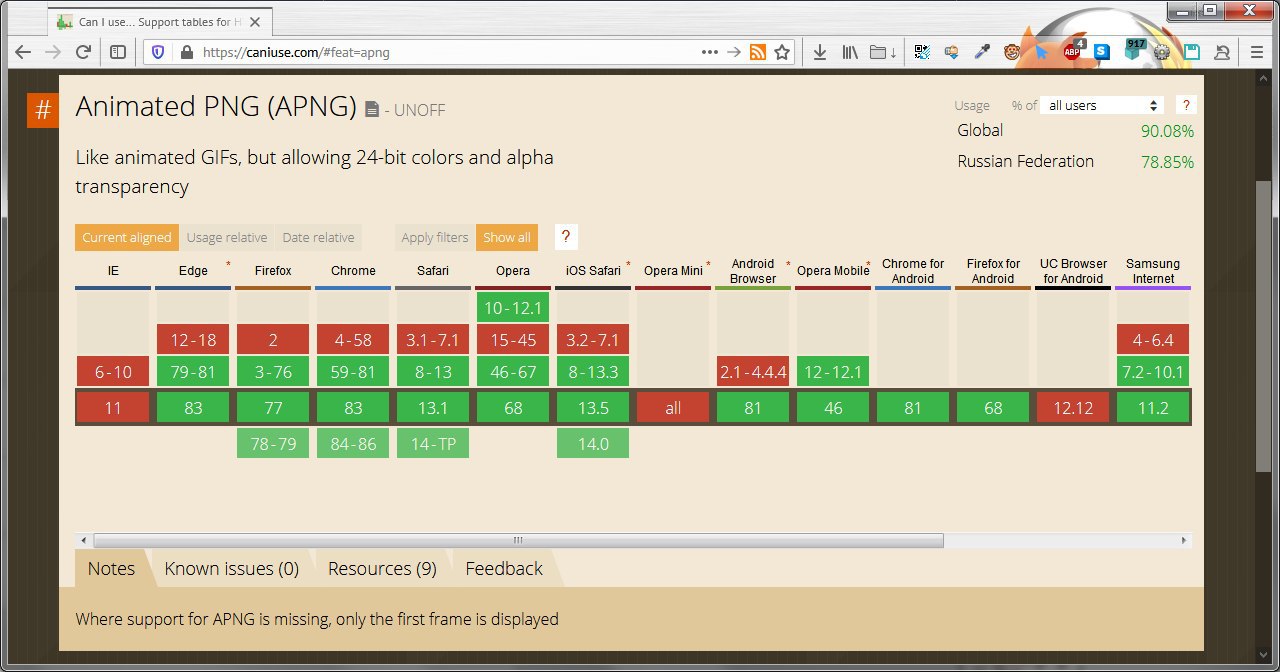Image resolution: width=1280 pixels, height=672 pixels.
Task: Open the all users dropdown
Action: point(1103,105)
